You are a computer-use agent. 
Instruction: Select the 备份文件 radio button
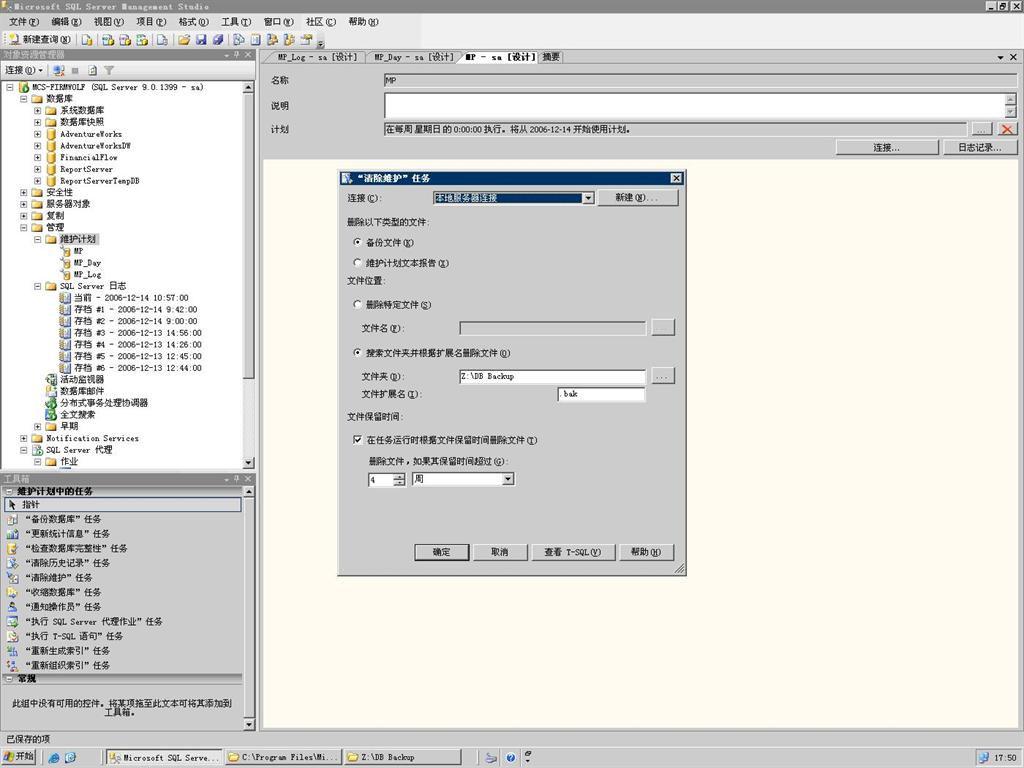tap(357, 242)
